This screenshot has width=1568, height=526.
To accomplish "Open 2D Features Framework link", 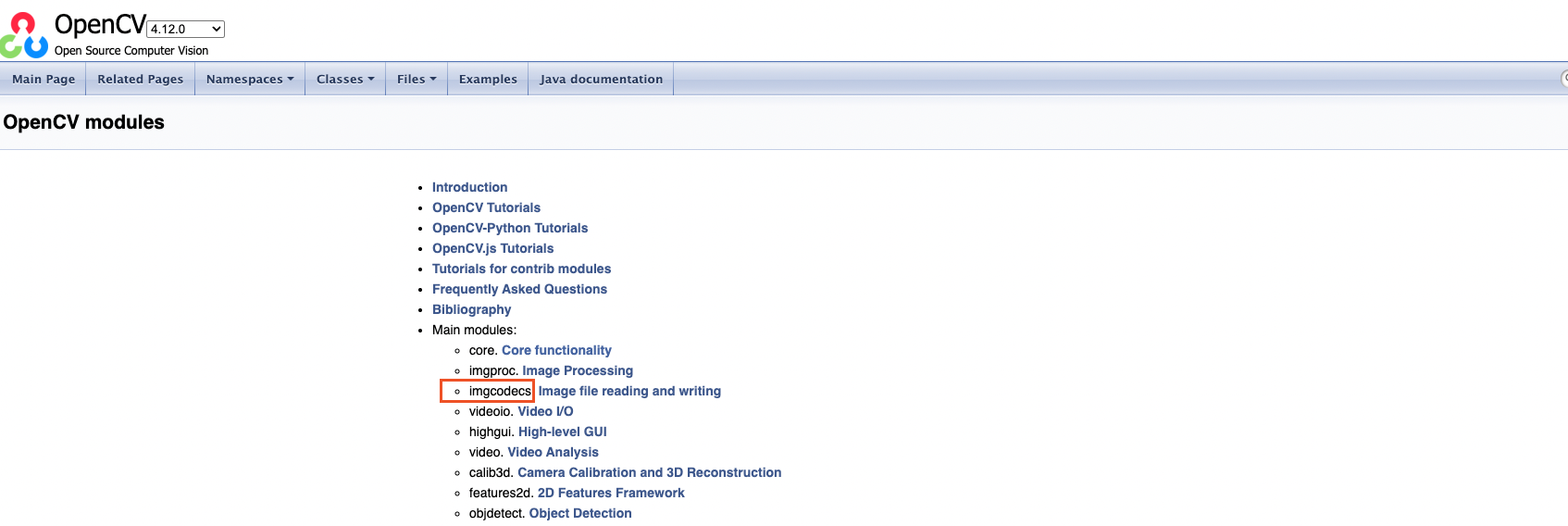I will point(611,493).
